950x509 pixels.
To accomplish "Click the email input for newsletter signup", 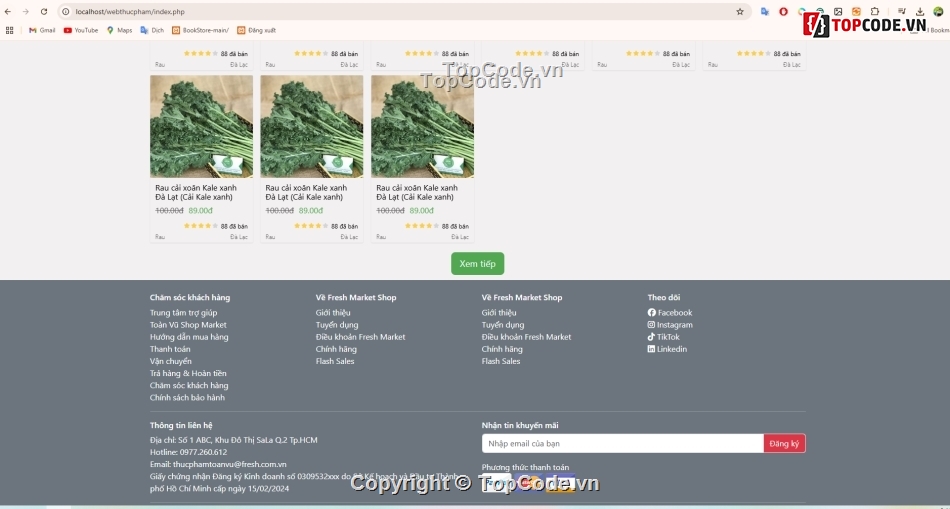I will pos(622,443).
